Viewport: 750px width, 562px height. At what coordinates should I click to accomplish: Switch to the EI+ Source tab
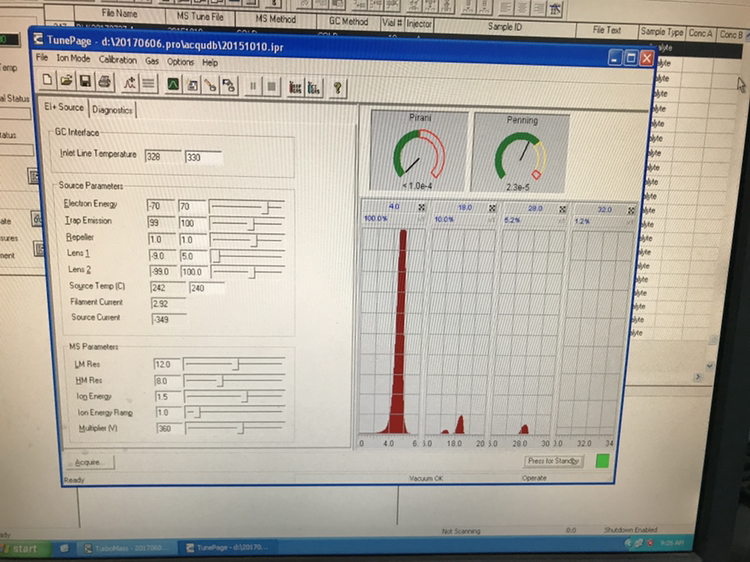(x=64, y=107)
